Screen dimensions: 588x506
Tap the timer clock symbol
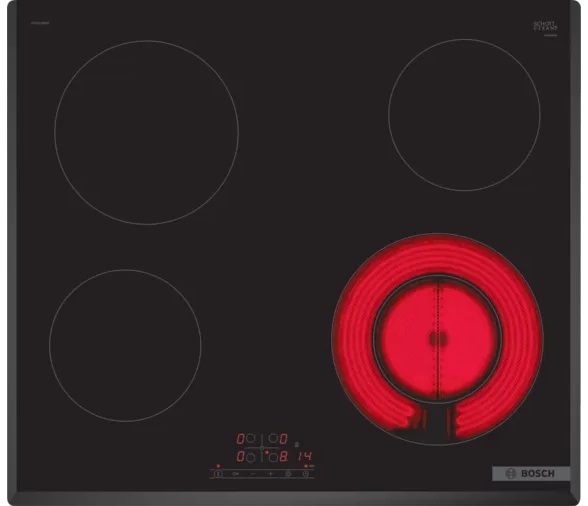(x=306, y=474)
